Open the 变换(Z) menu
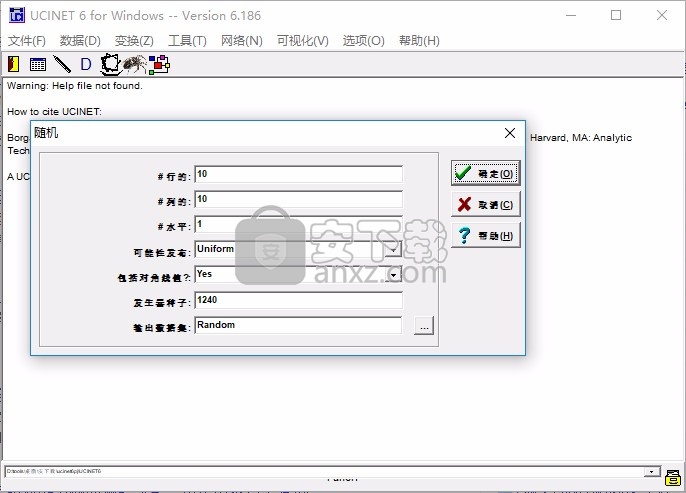 point(134,41)
